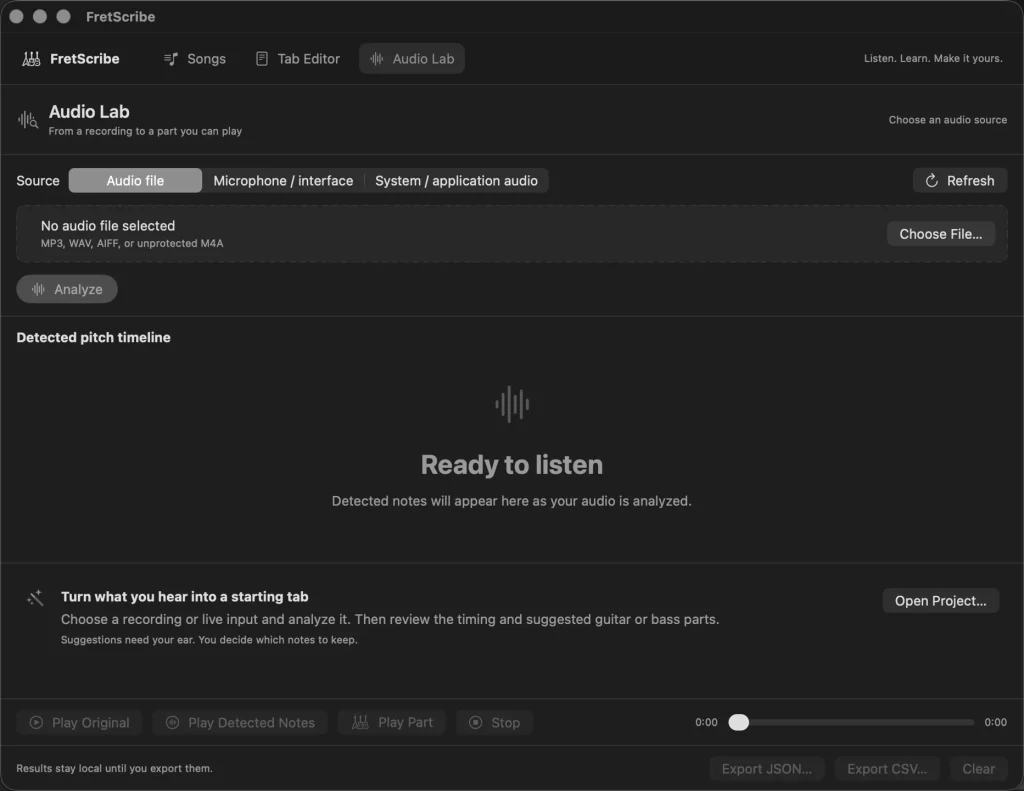The height and width of the screenshot is (791, 1024).
Task: Open the Songs tab
Action: (195, 59)
